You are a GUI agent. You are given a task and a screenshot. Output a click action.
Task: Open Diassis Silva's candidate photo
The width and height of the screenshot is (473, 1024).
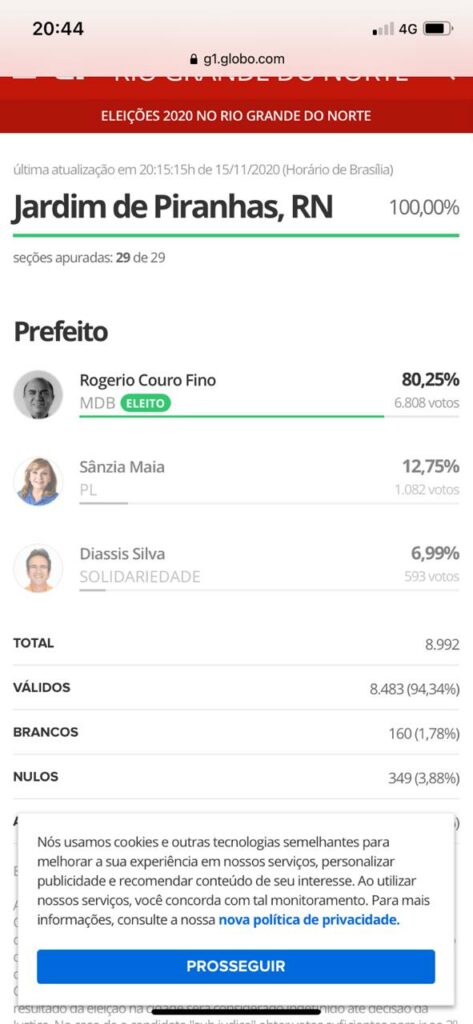tap(38, 568)
